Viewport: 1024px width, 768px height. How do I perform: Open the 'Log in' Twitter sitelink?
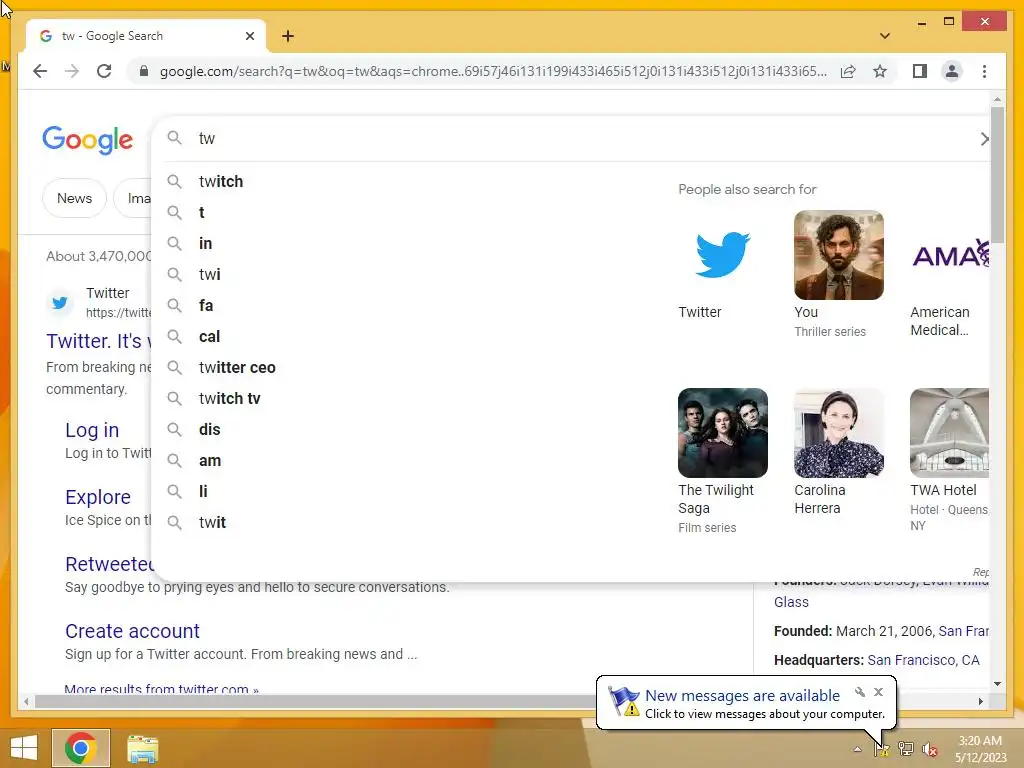[x=92, y=430]
